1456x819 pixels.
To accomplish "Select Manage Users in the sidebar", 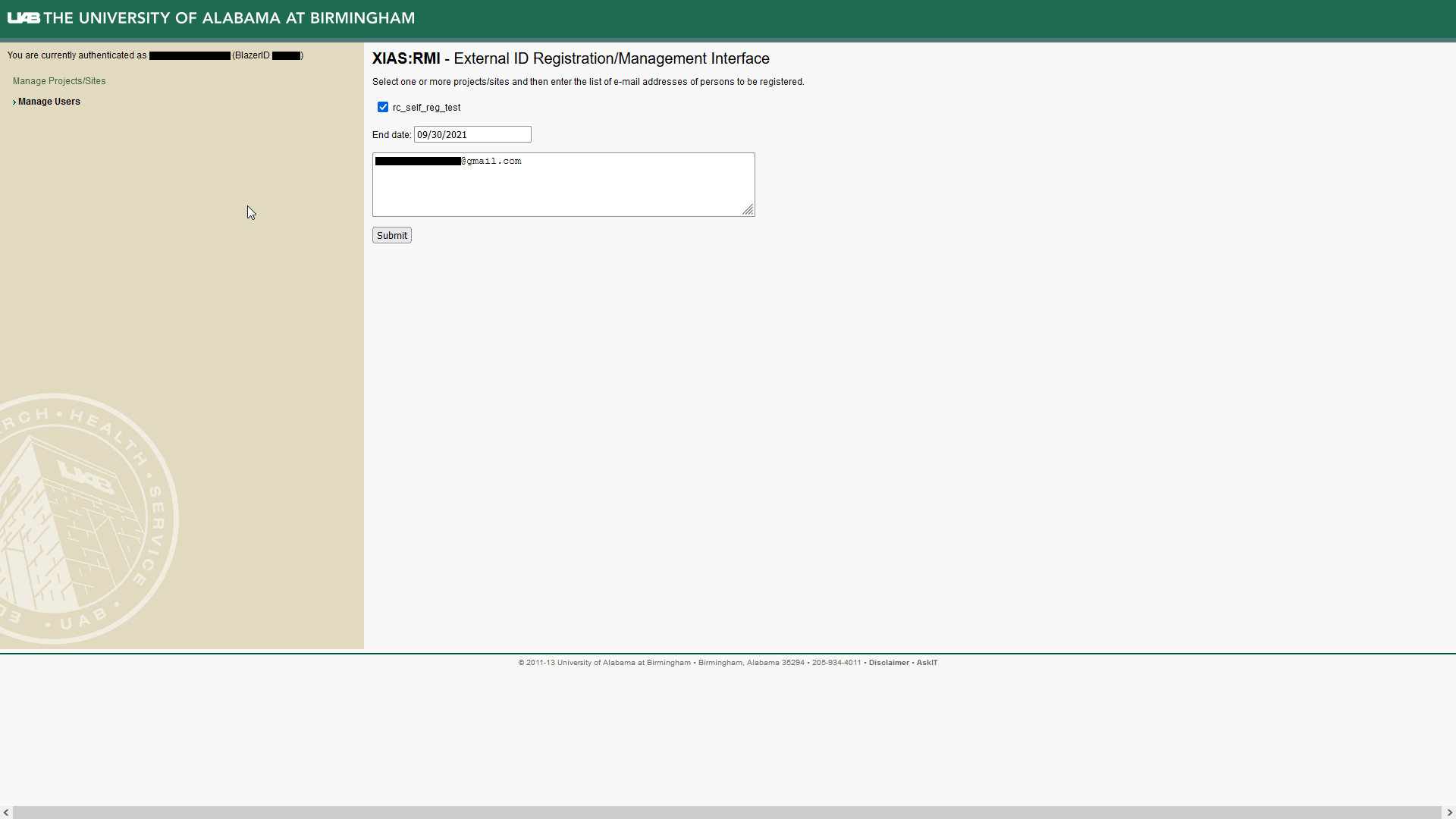I will (49, 102).
